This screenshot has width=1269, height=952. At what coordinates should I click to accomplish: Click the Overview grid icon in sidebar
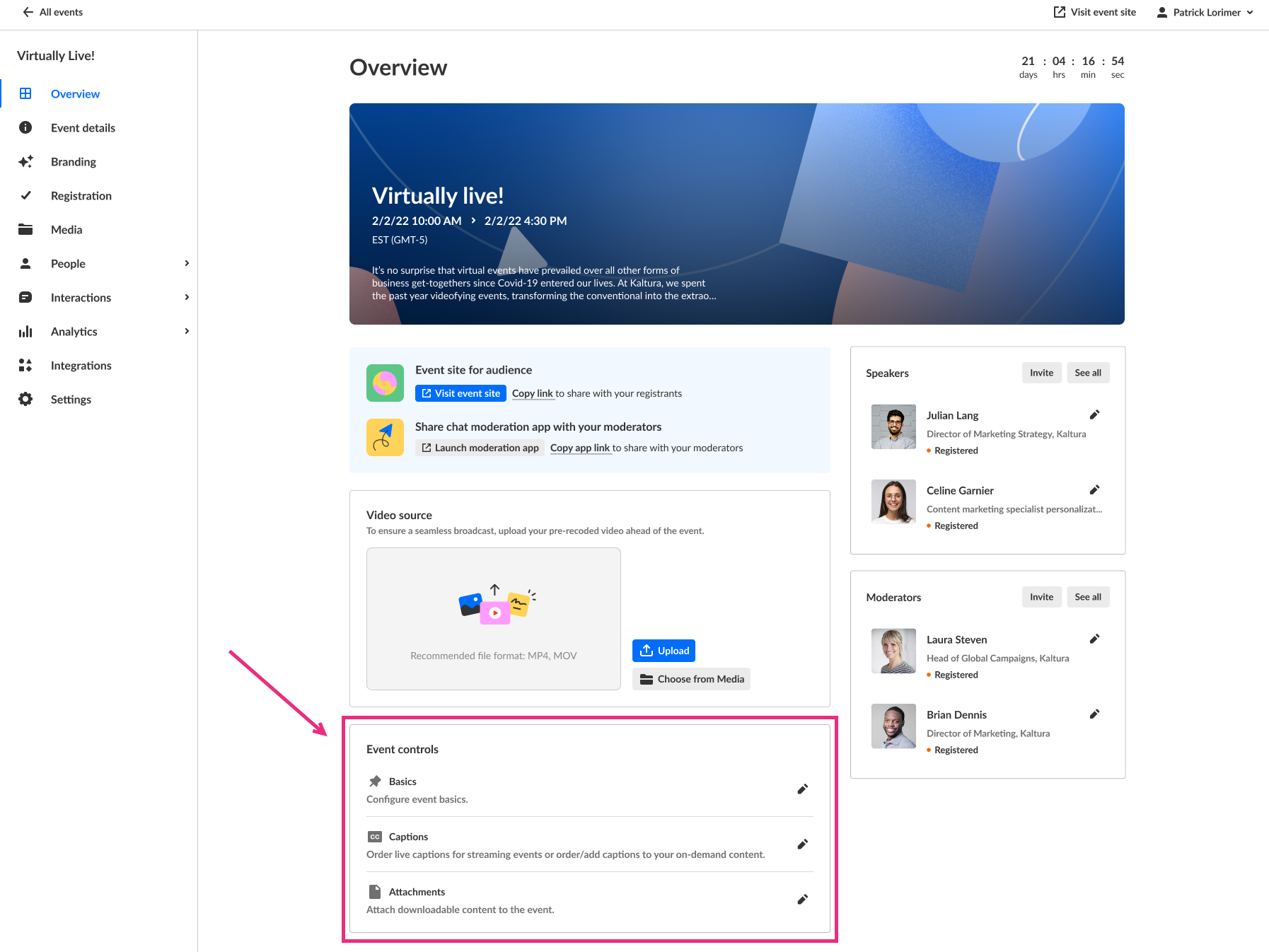pos(25,93)
